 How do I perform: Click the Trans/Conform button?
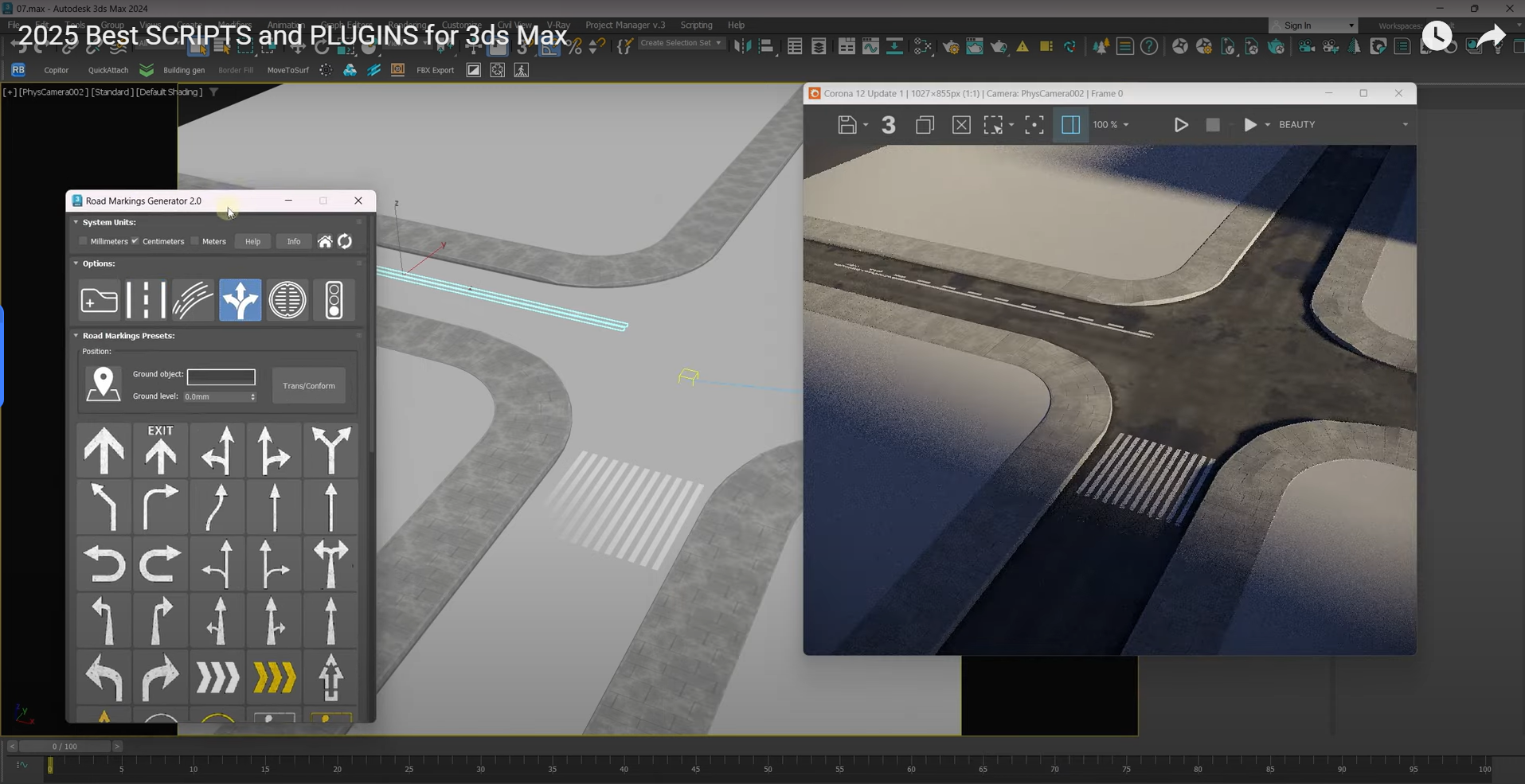(309, 386)
